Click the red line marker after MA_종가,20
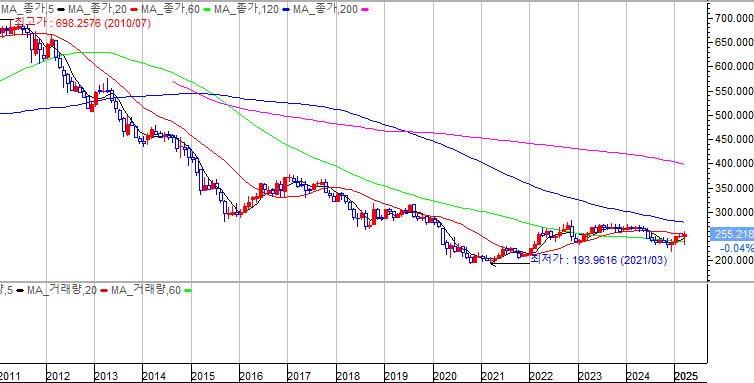This screenshot has height=383, width=754. [x=133, y=9]
